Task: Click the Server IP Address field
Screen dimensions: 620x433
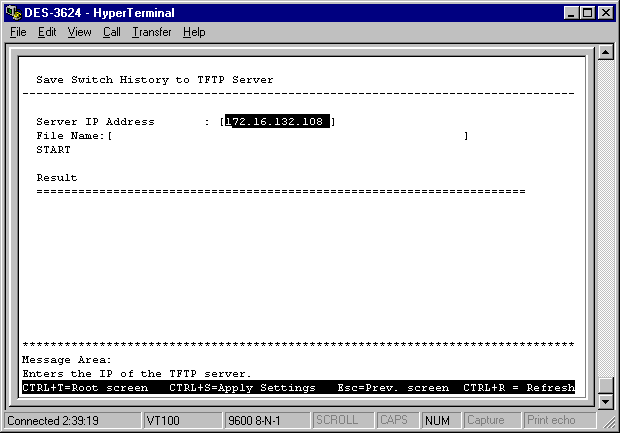Action: coord(278,122)
